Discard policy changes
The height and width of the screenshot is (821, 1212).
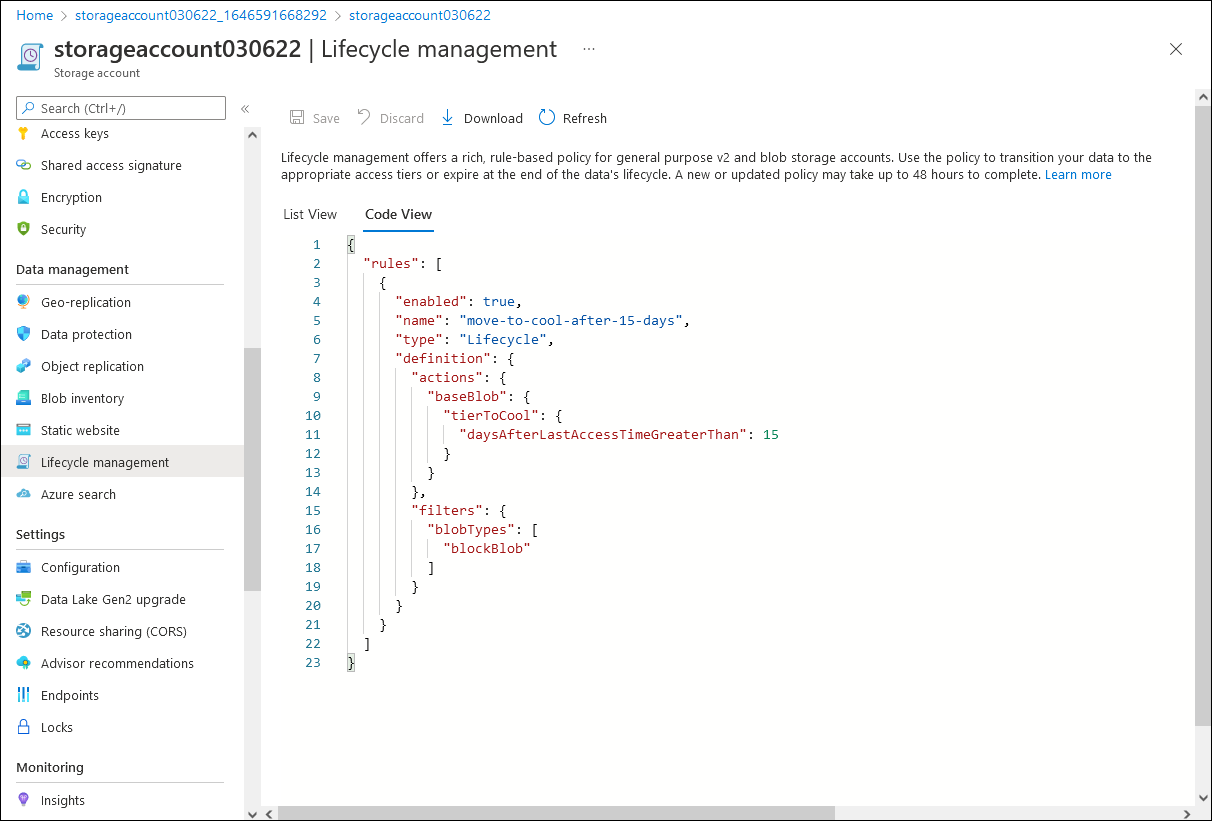tap(391, 118)
